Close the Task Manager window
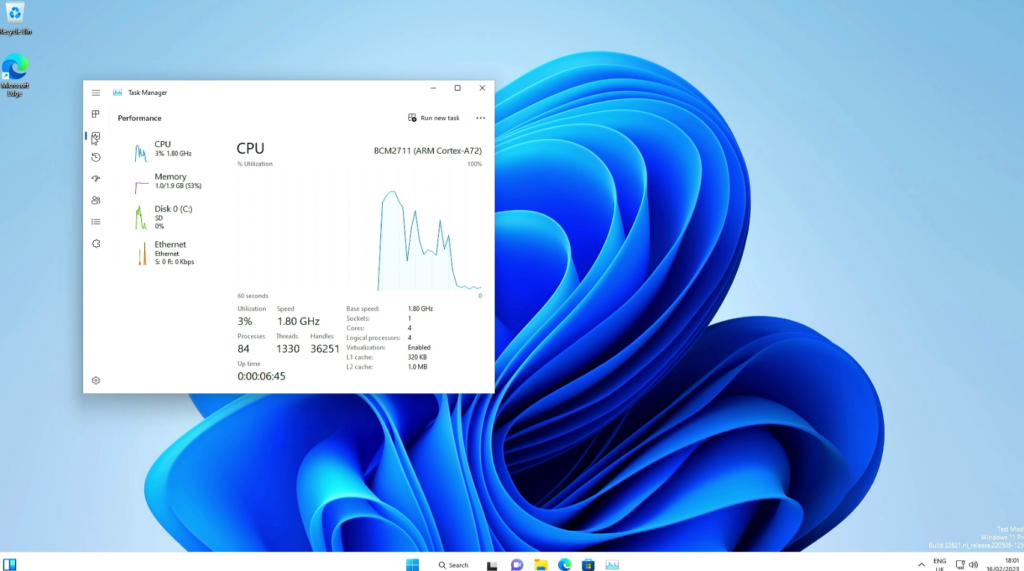This screenshot has height=571, width=1024. tap(482, 88)
